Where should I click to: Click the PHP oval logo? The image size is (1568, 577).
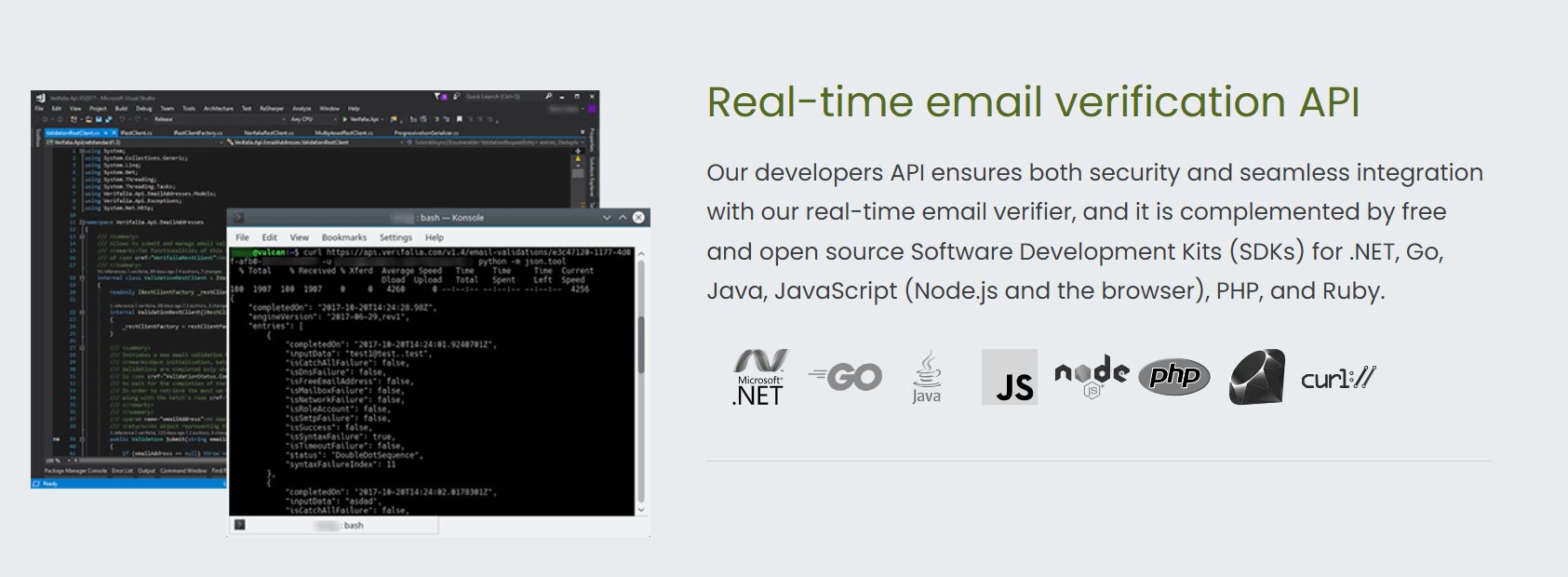click(1174, 376)
